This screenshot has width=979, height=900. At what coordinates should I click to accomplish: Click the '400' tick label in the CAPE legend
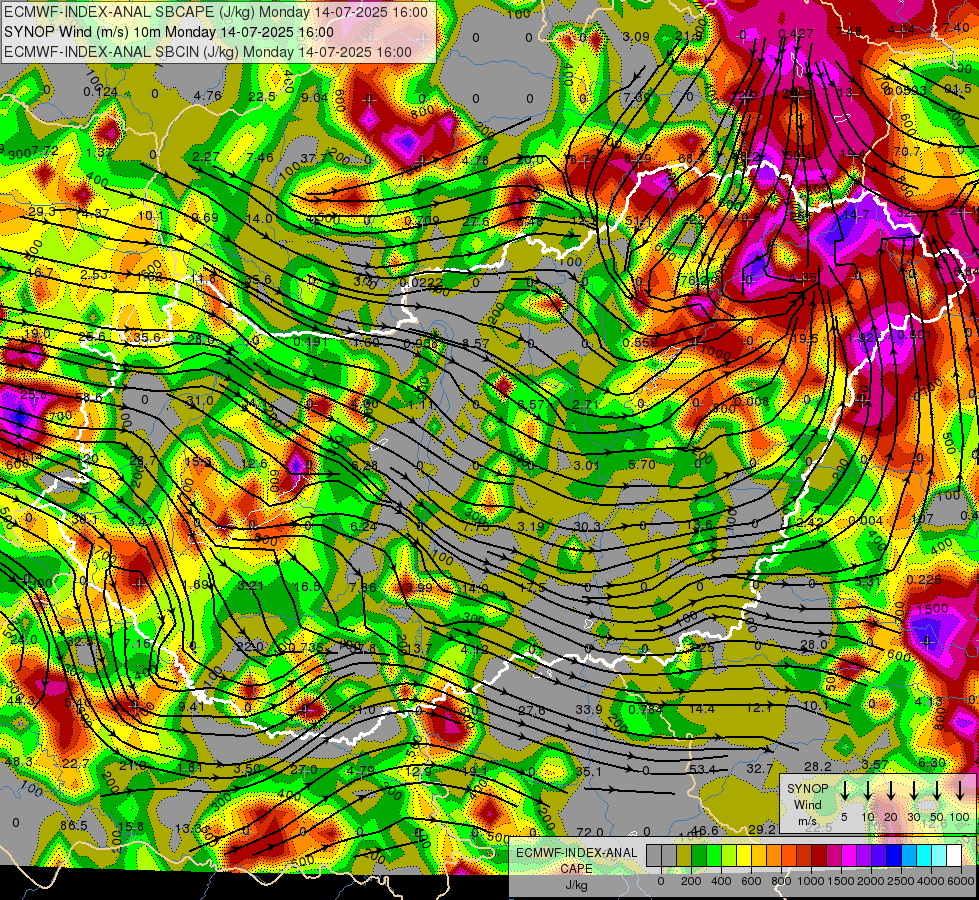coord(721,881)
